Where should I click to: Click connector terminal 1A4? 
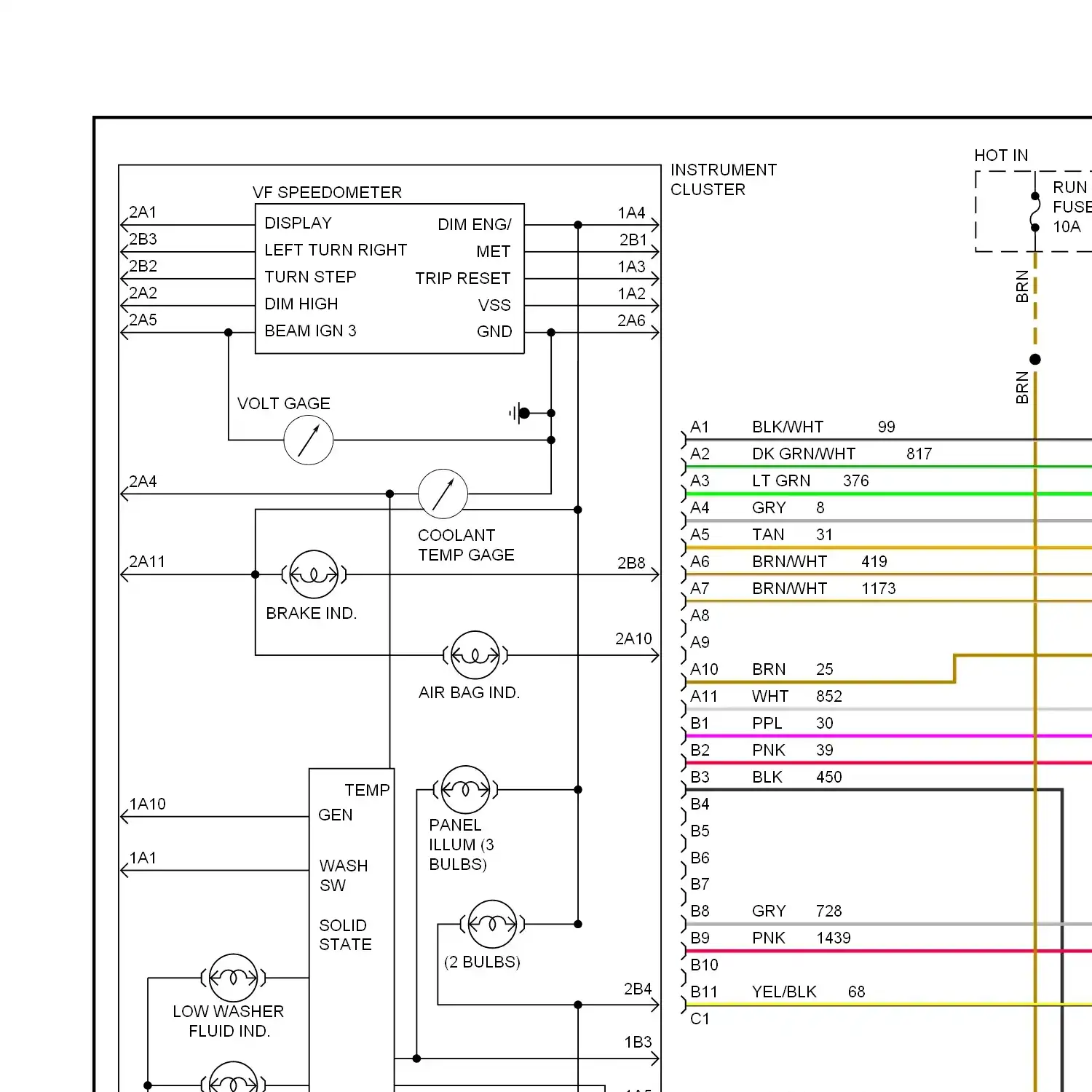(x=631, y=213)
